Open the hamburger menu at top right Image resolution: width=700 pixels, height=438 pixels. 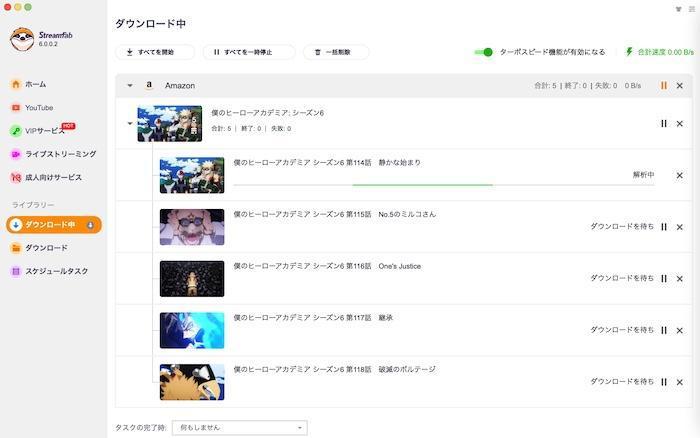coord(692,9)
